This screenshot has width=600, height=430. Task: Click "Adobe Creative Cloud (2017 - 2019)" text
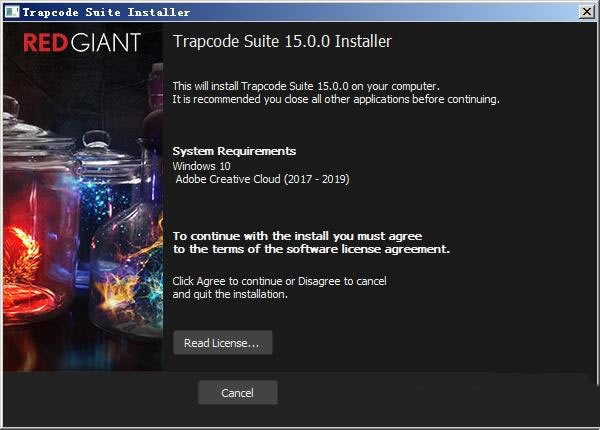point(262,179)
